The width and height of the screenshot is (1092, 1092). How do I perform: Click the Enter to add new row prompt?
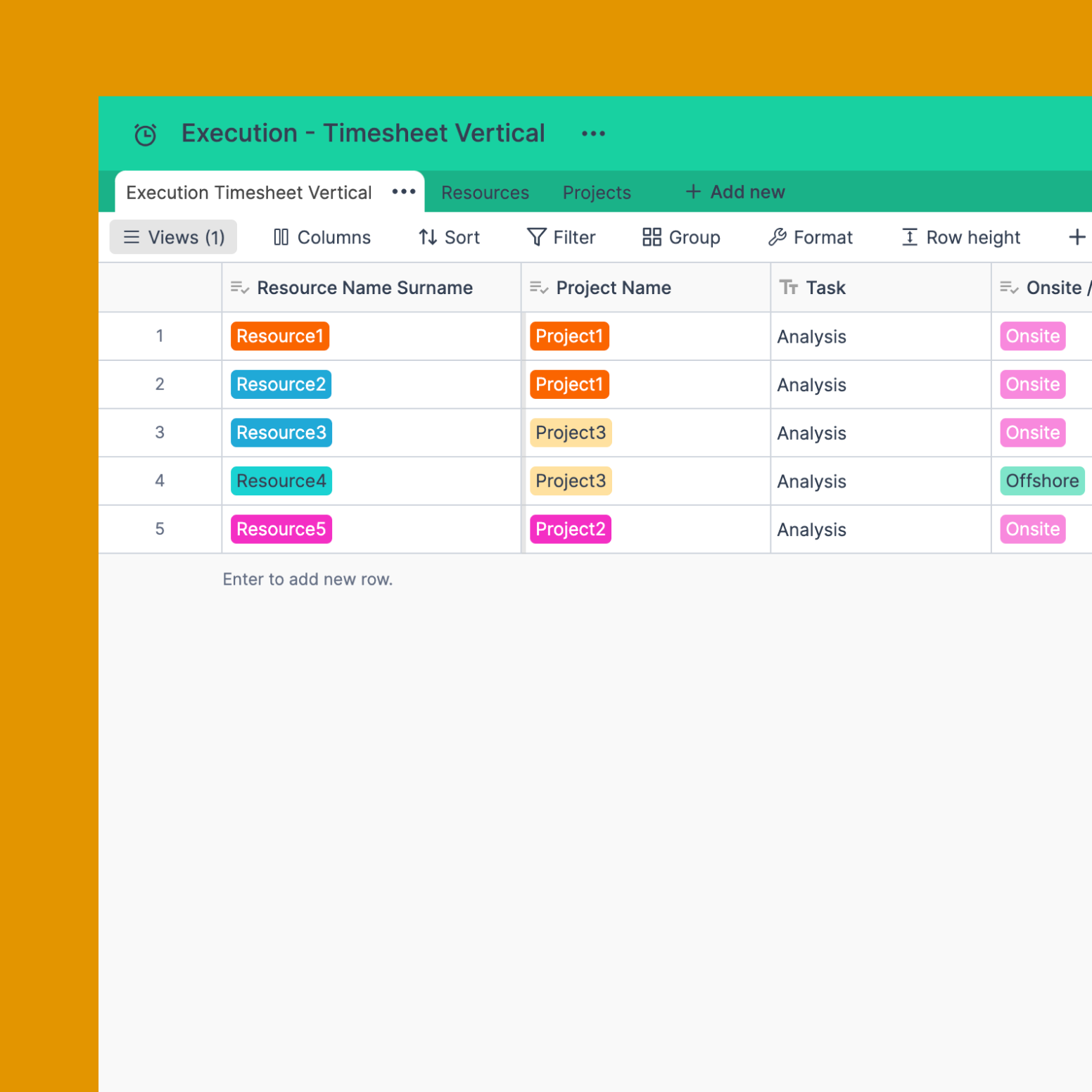click(x=307, y=579)
